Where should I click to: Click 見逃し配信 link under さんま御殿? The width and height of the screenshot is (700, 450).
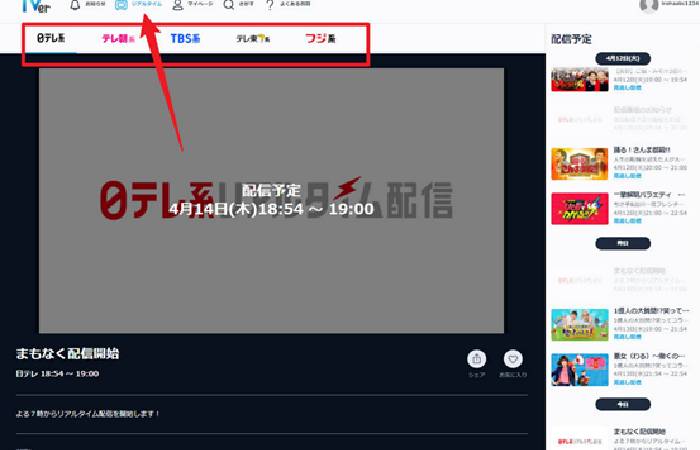(627, 175)
